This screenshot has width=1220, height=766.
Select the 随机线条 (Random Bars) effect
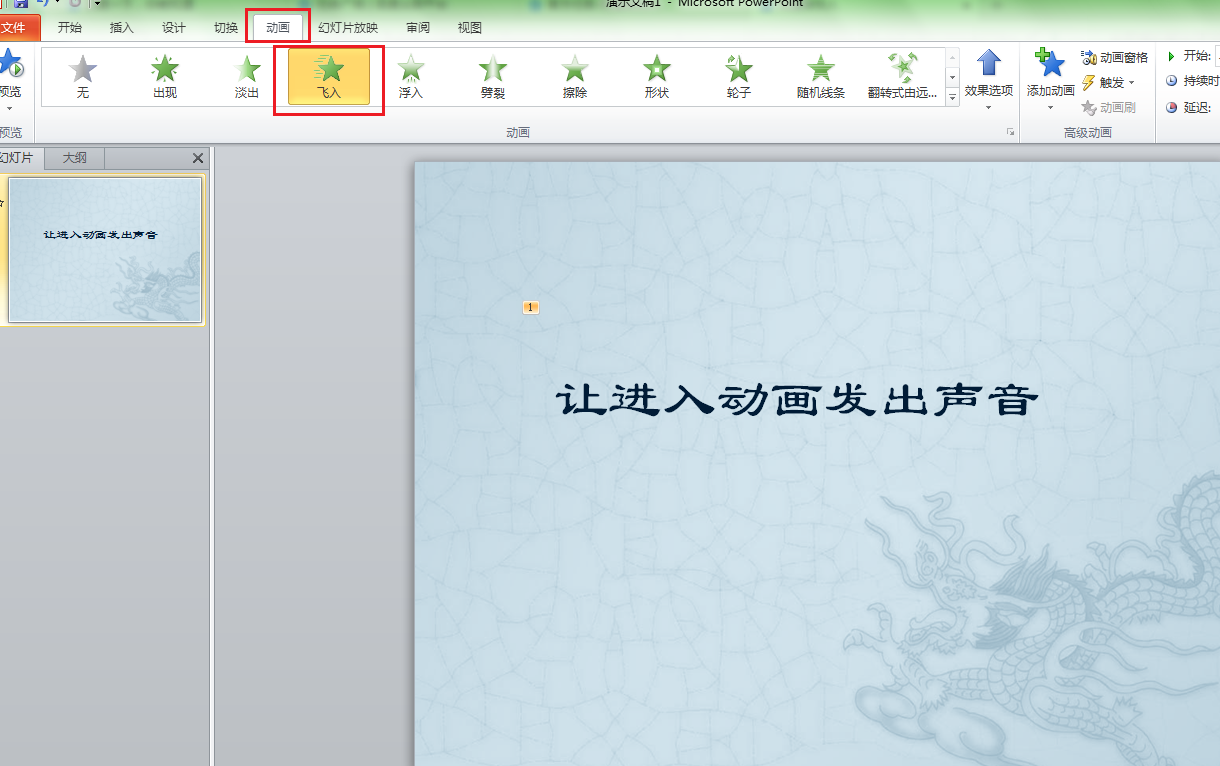tap(819, 77)
